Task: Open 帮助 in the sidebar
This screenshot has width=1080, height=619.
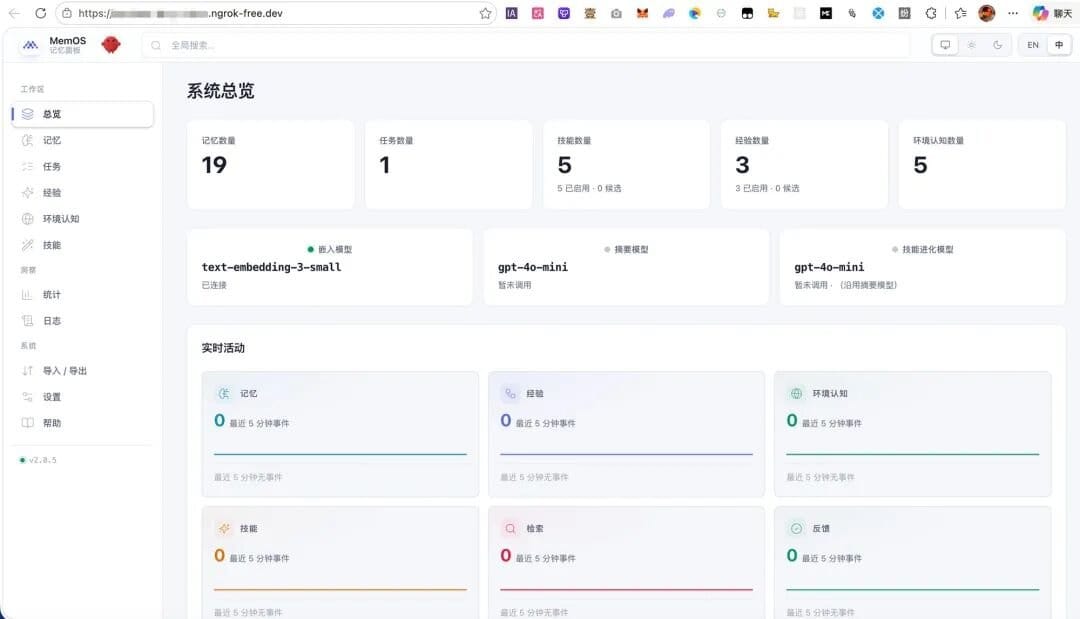Action: 82,423
